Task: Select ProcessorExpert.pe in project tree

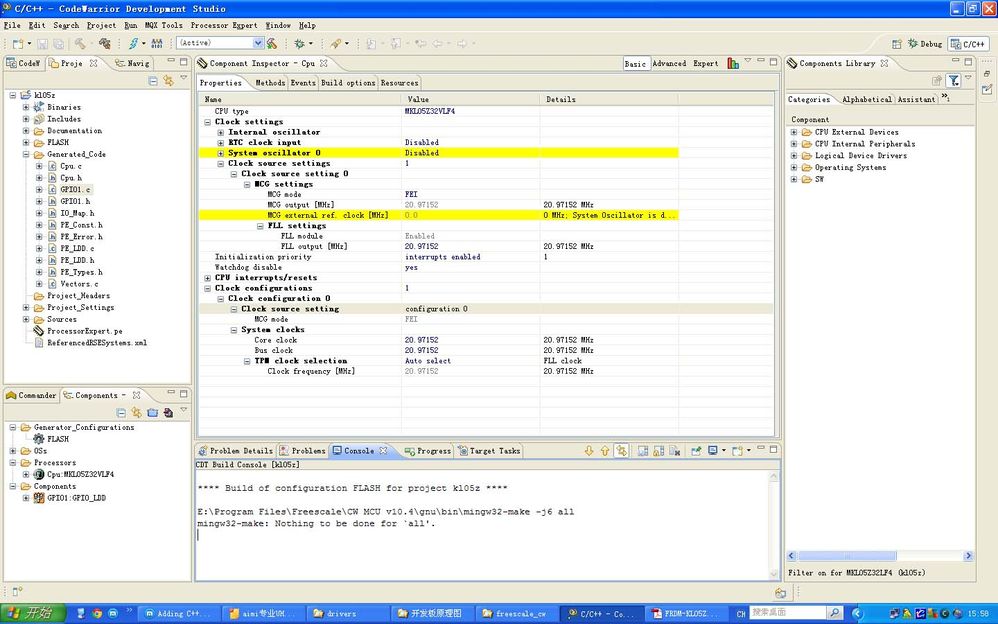Action: click(85, 331)
